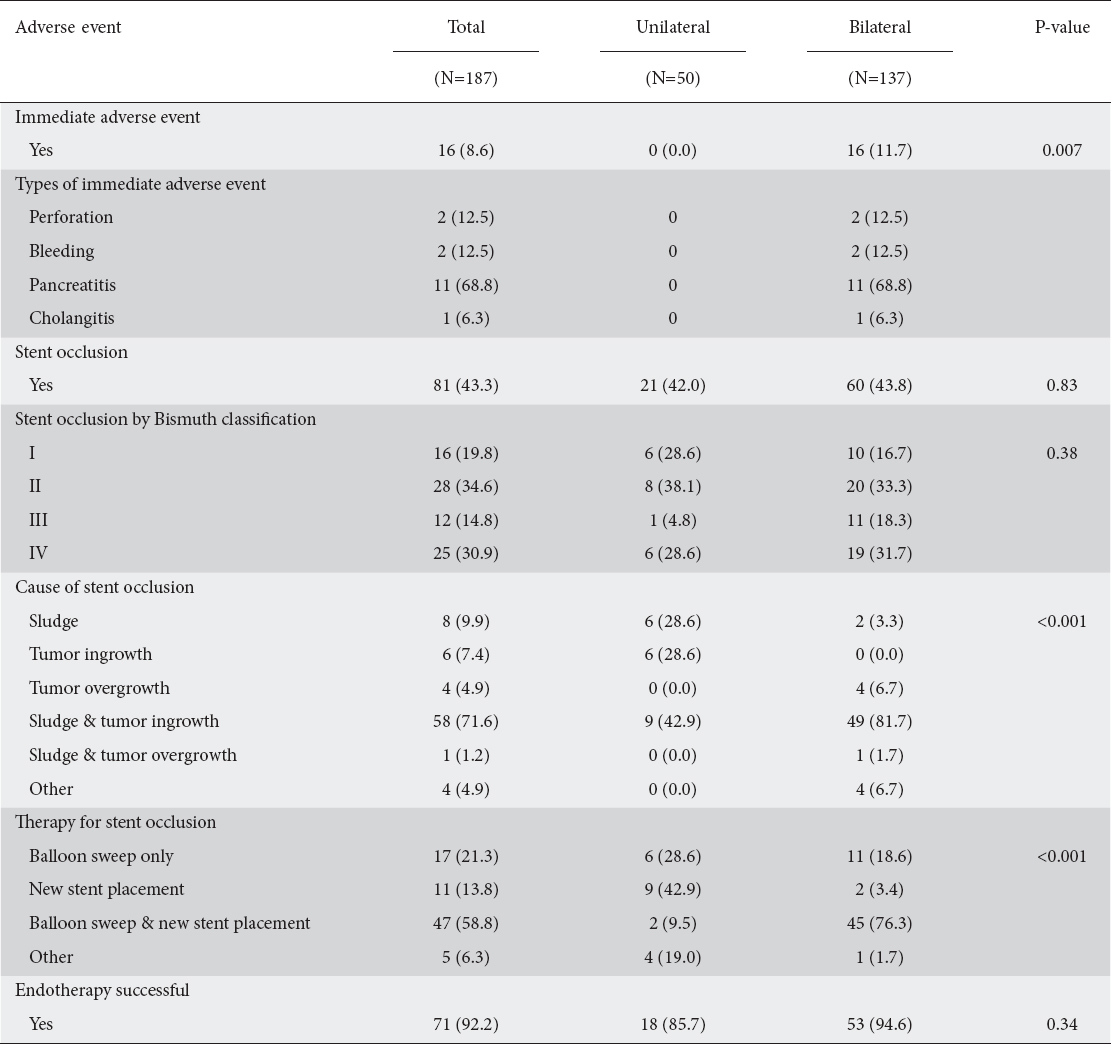Select the 0.007 P-value cell
Image resolution: width=1111 pixels, height=1044 pixels.
(x=1061, y=150)
